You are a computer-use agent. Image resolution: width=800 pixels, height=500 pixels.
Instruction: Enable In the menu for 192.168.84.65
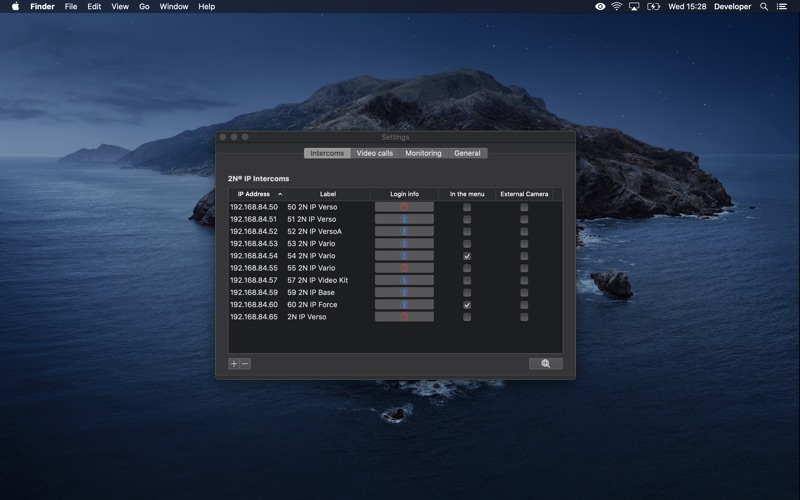point(467,317)
